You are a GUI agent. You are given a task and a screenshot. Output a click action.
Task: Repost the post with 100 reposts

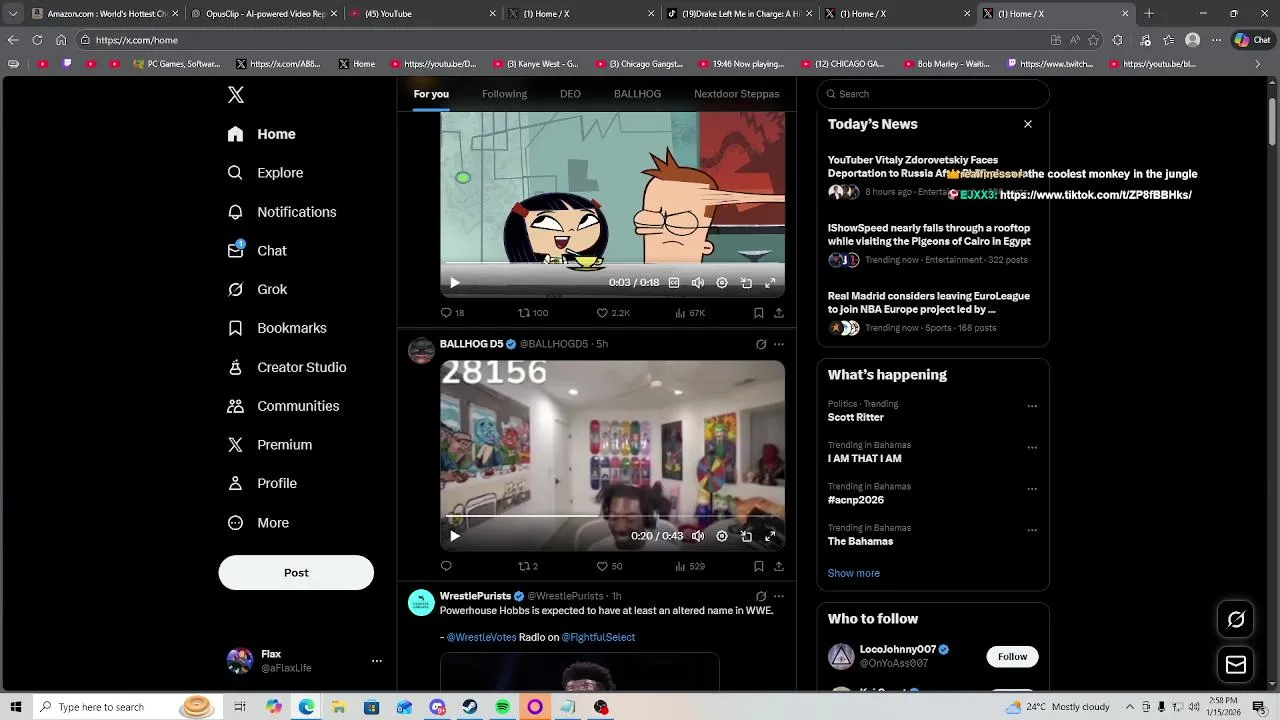pos(532,313)
